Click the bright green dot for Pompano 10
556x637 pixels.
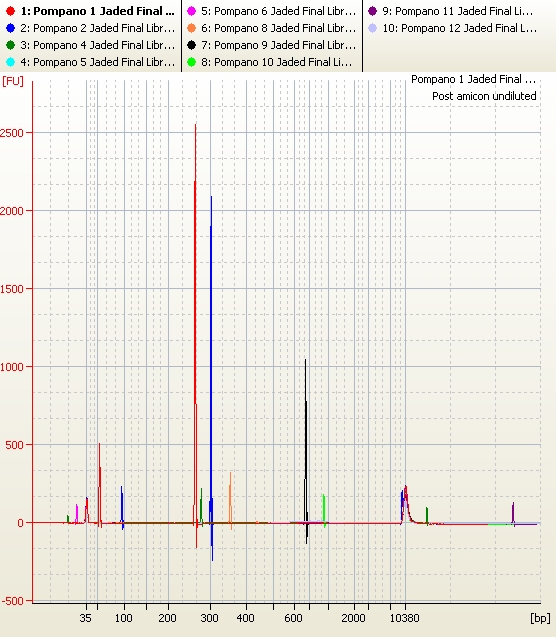[192, 62]
